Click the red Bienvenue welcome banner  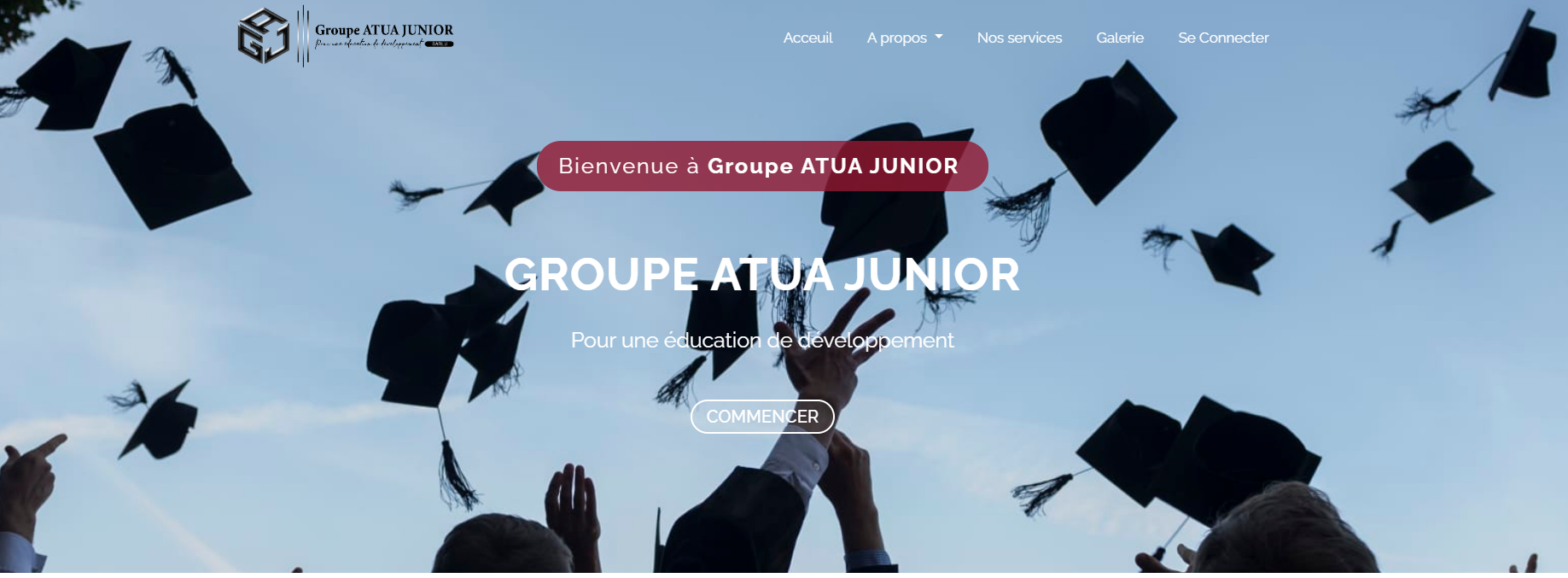pos(762,166)
